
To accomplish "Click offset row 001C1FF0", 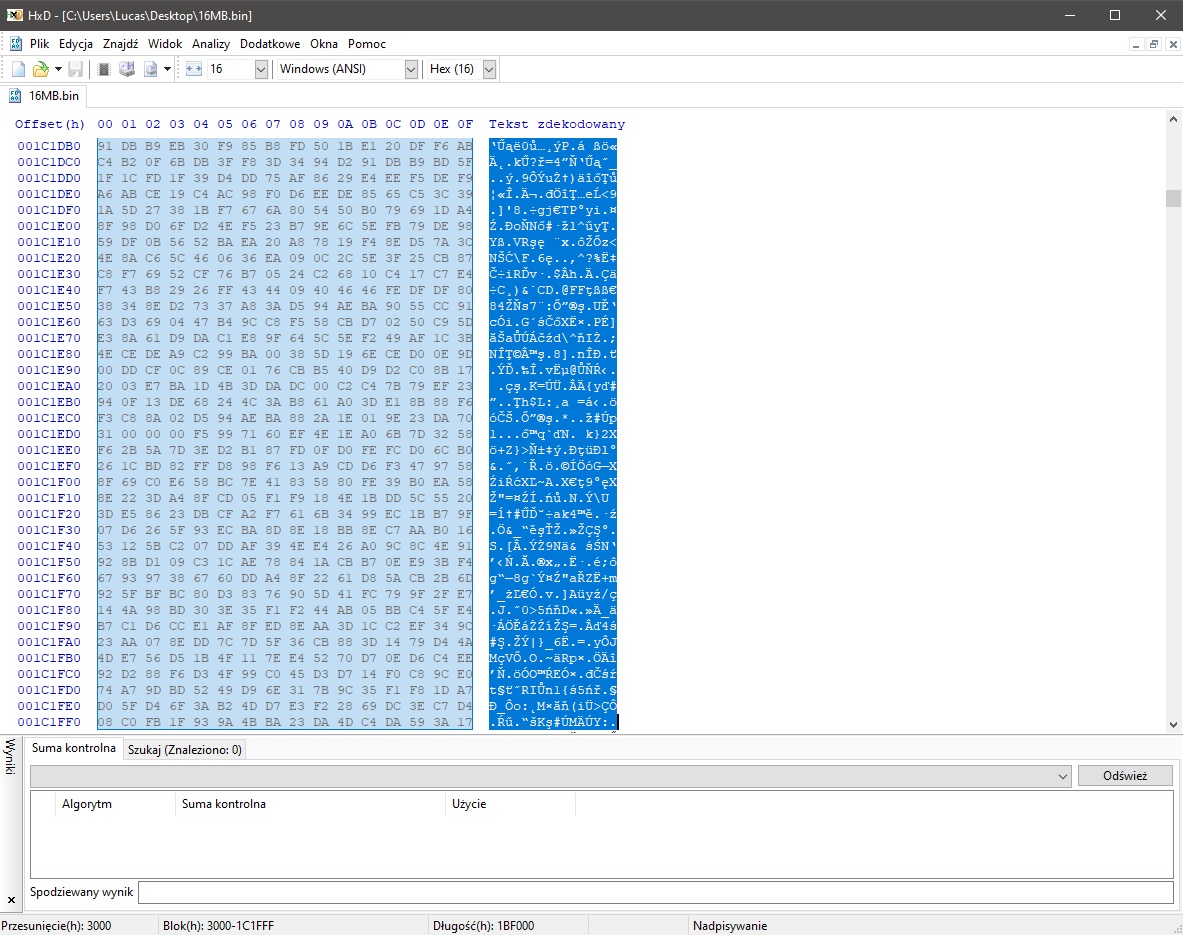I will 49,722.
